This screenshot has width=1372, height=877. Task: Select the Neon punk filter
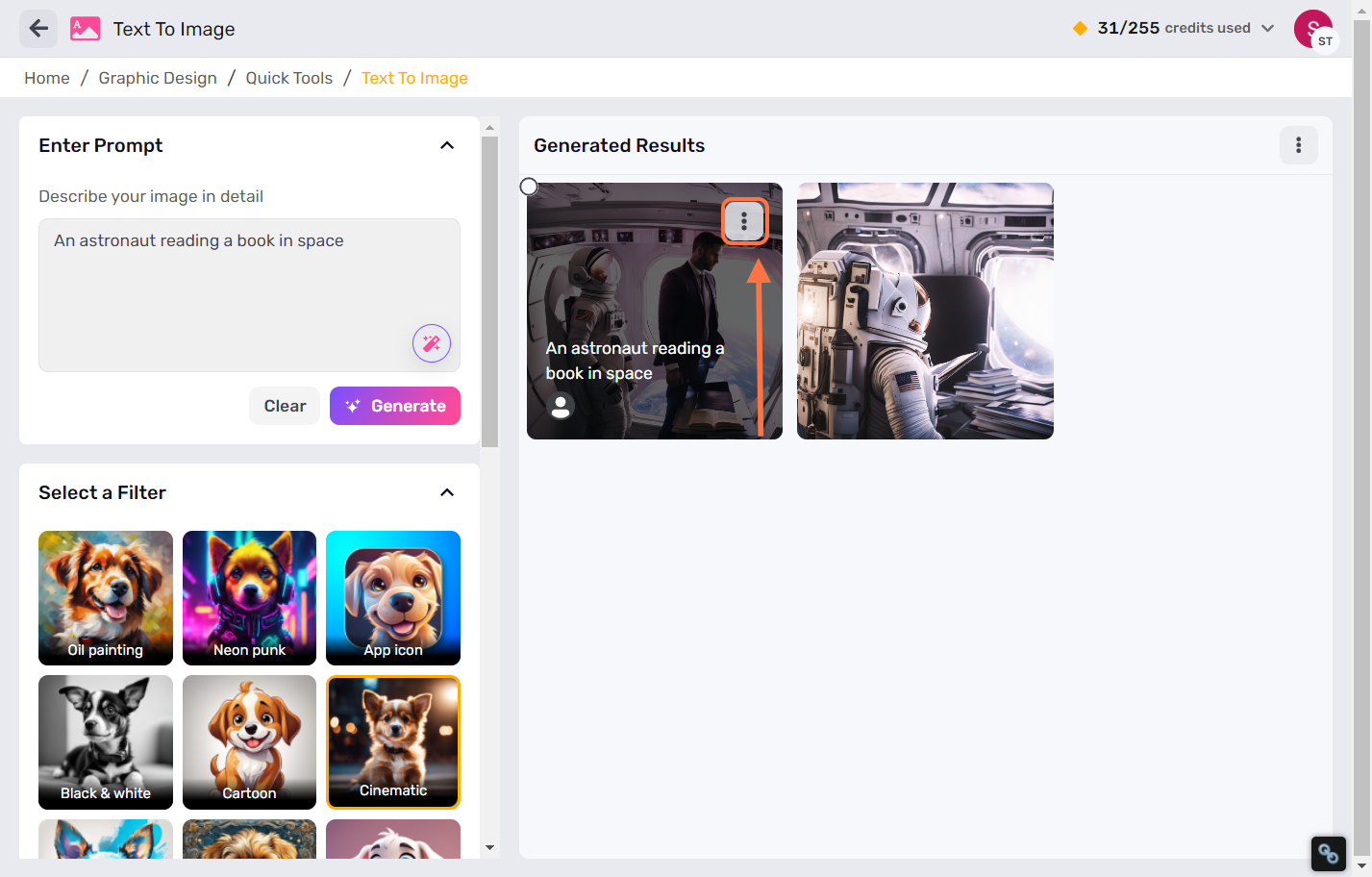point(249,598)
